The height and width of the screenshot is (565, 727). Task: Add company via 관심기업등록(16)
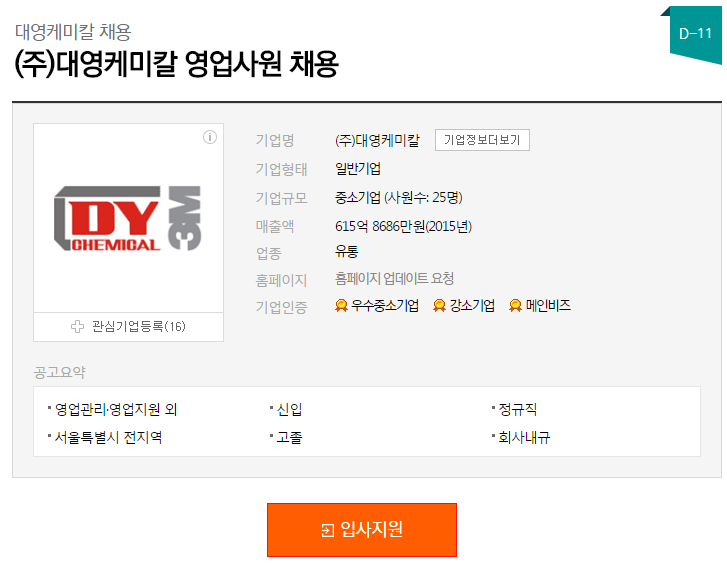128,327
